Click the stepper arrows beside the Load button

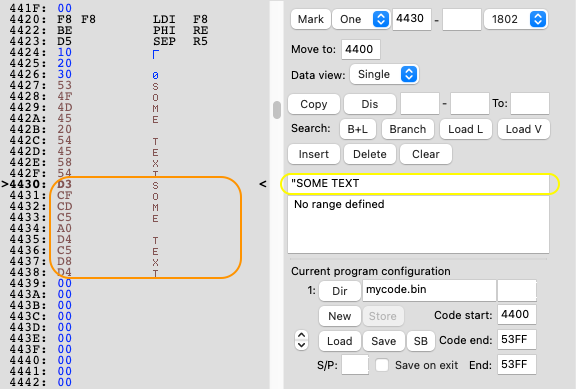pyautogui.click(x=301, y=340)
